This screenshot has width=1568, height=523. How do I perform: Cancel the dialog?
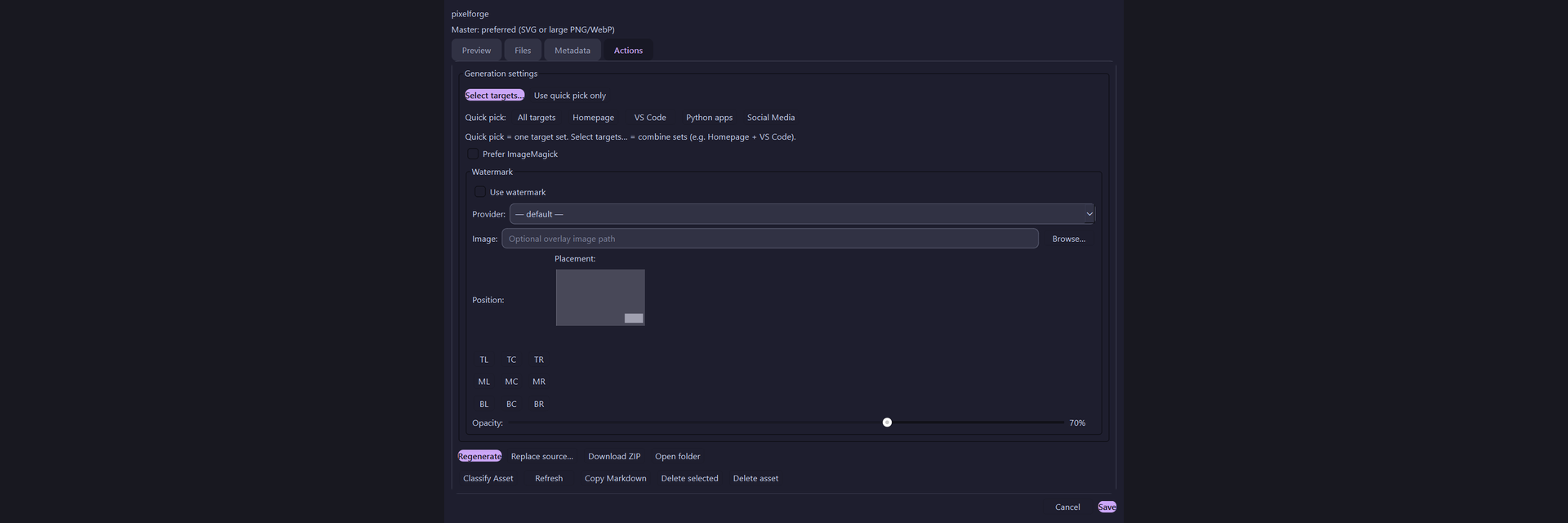pyautogui.click(x=1067, y=507)
